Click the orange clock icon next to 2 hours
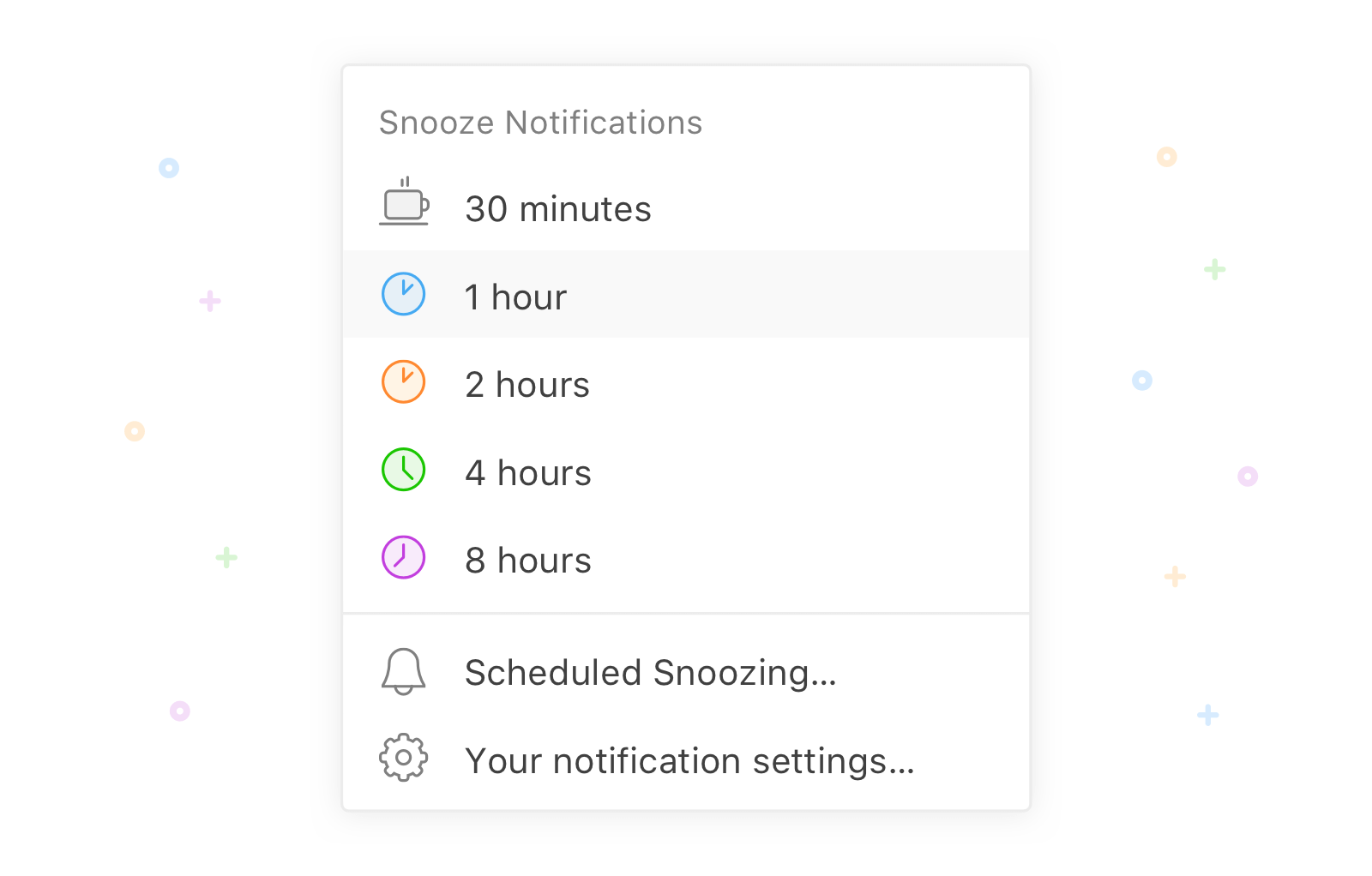 coord(403,382)
